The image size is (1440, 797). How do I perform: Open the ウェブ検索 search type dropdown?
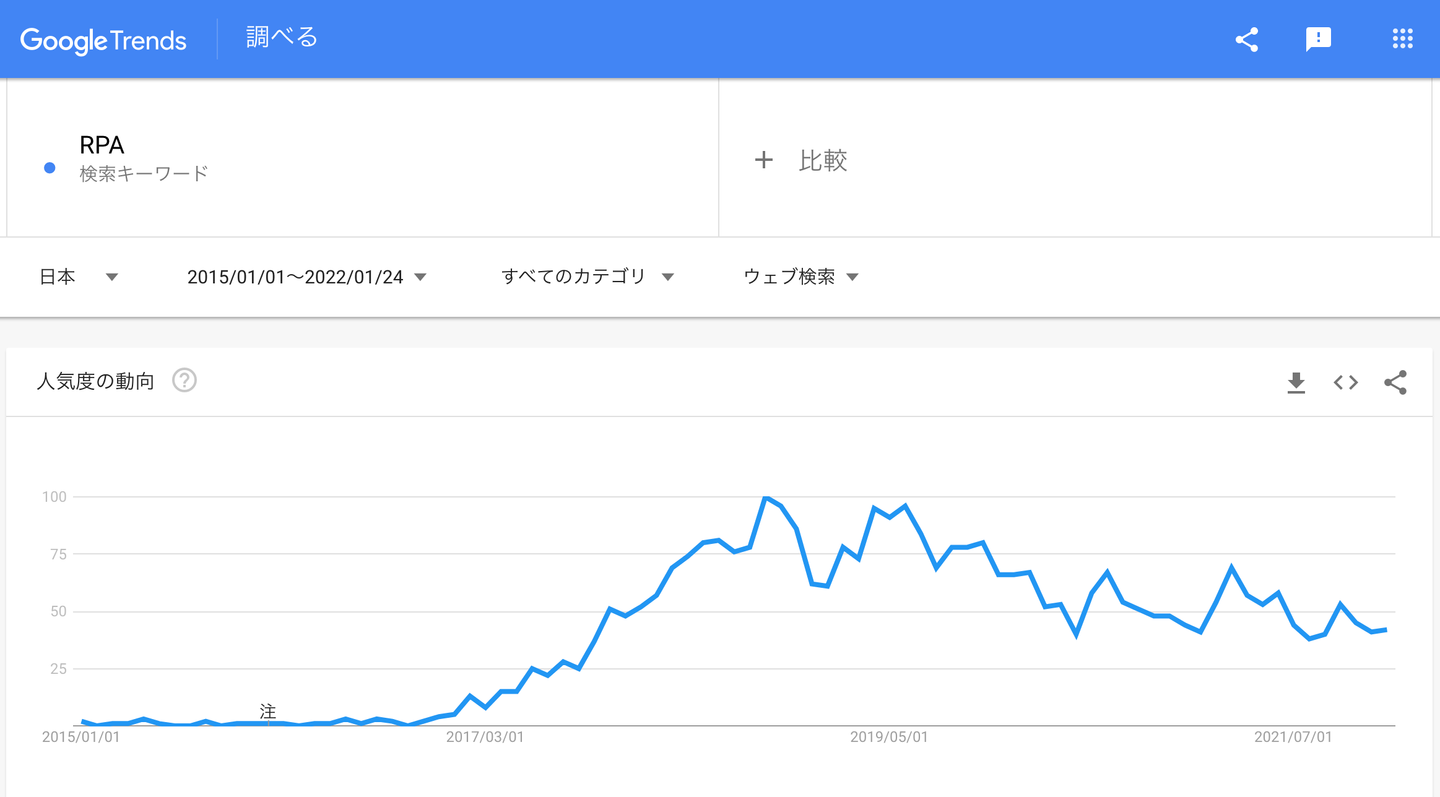point(801,277)
